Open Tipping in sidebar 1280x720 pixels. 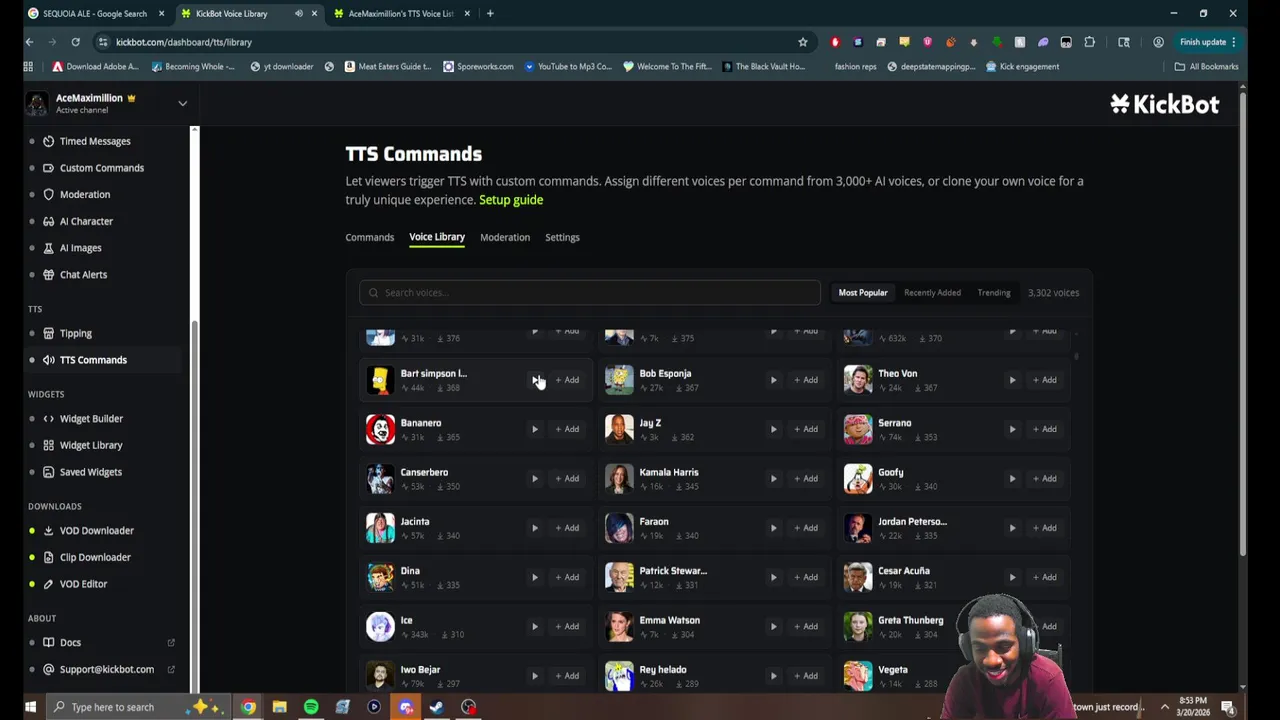coord(75,334)
